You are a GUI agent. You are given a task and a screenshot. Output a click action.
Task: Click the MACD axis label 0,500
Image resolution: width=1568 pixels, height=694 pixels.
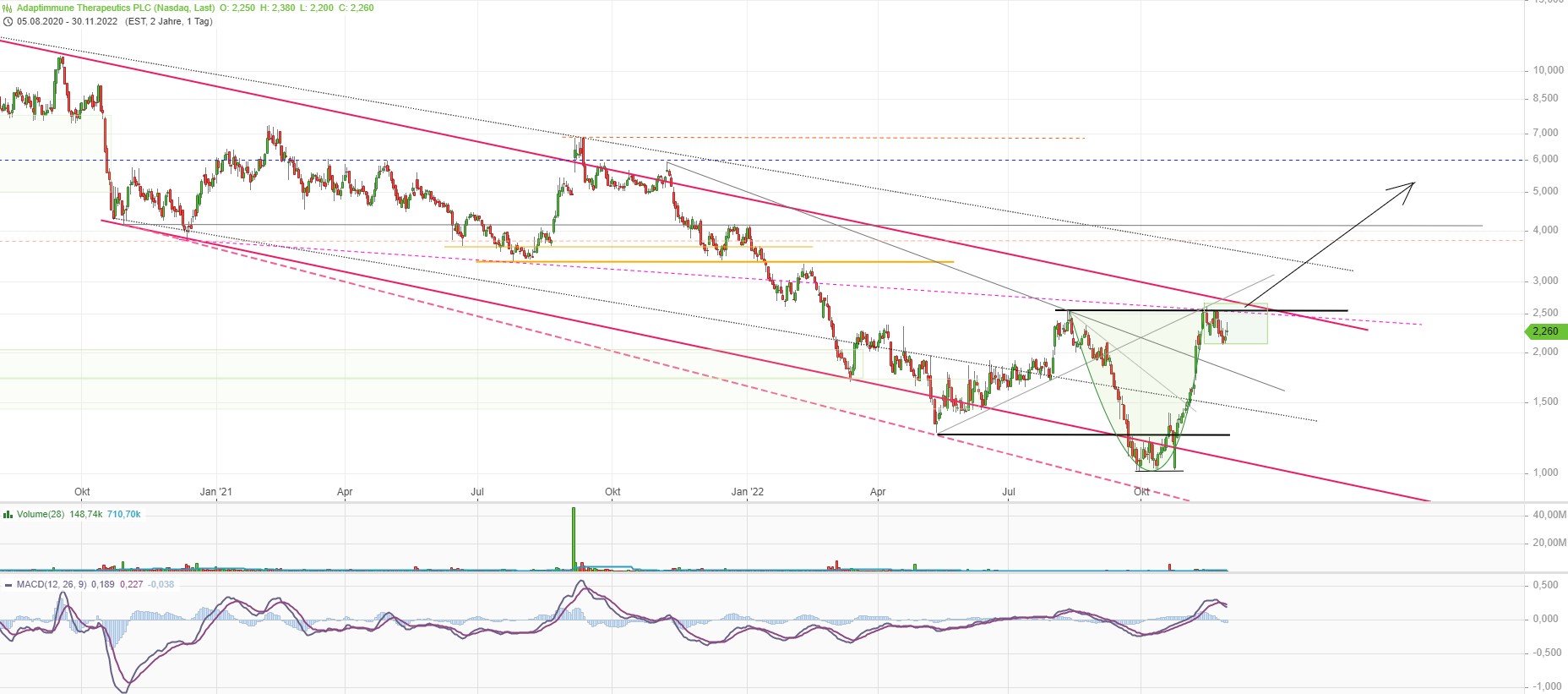1546,585
